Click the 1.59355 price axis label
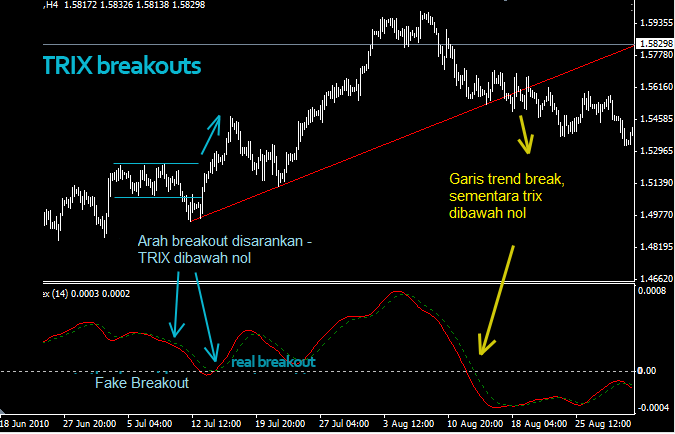675x434 pixels. (x=654, y=21)
